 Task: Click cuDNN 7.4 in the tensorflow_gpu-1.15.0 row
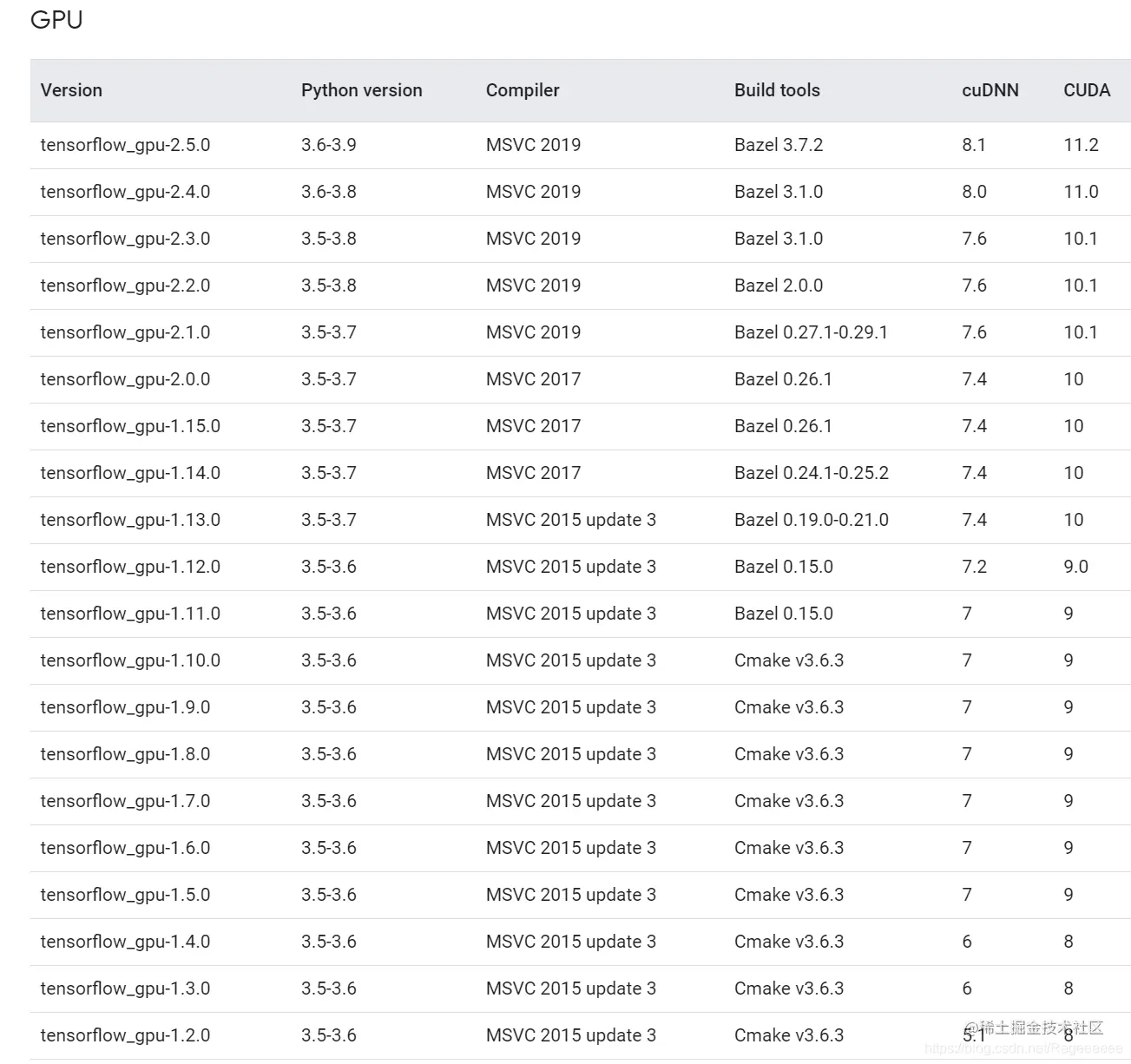click(x=974, y=426)
